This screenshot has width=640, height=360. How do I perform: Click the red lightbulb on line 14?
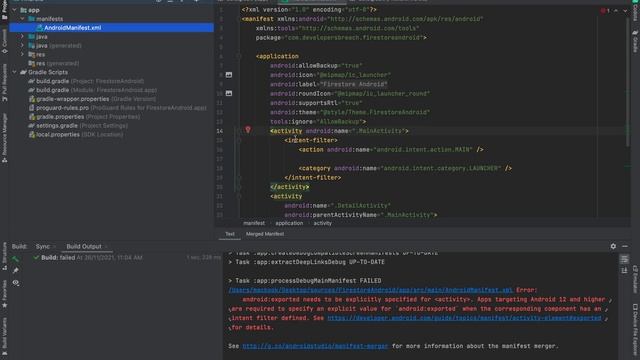coord(248,130)
